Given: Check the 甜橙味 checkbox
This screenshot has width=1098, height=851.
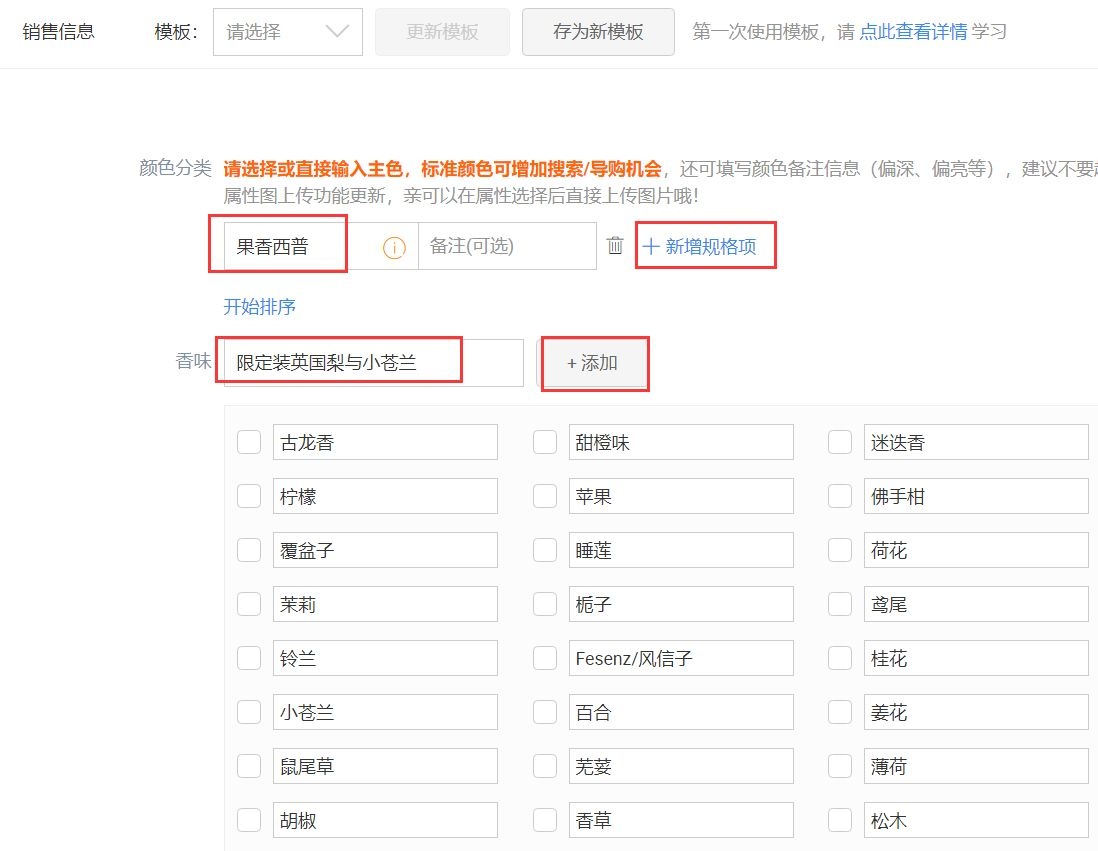Looking at the screenshot, I should pyautogui.click(x=545, y=442).
